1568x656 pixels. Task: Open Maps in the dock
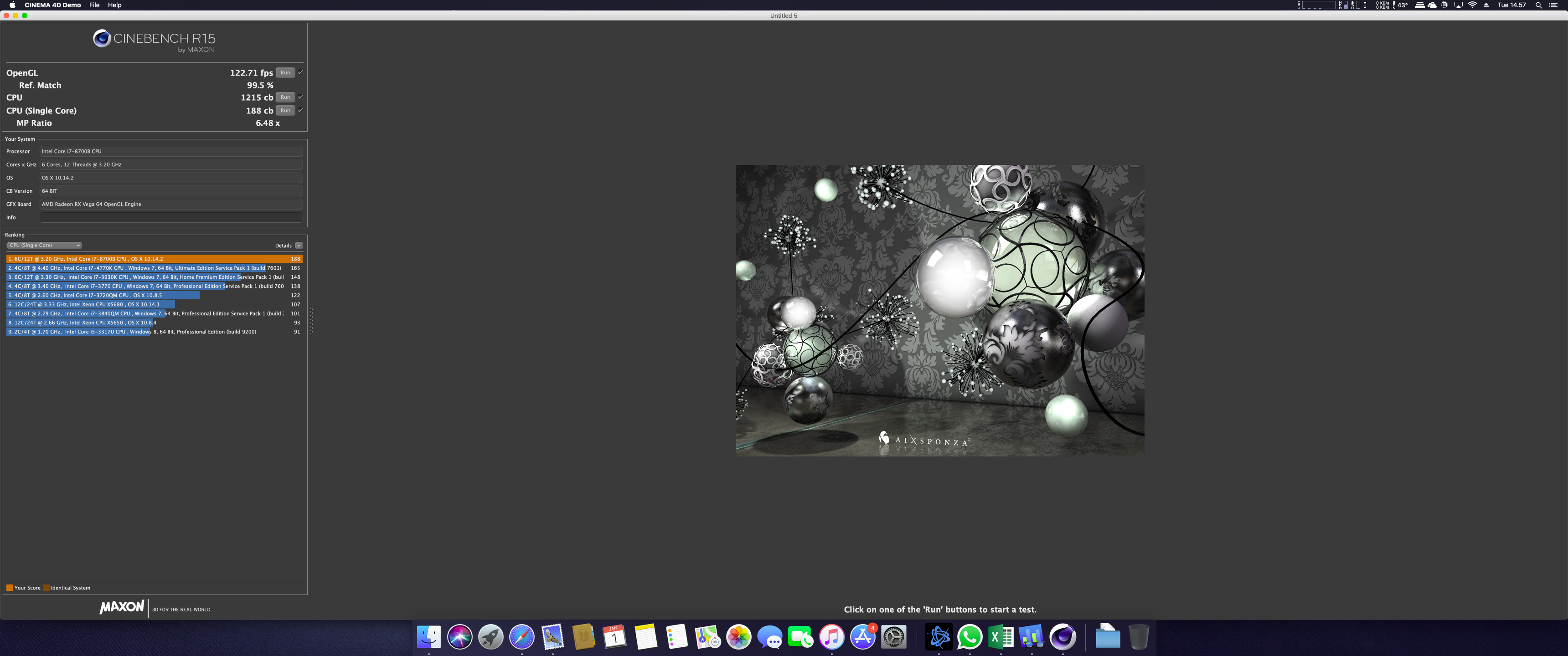click(x=708, y=637)
